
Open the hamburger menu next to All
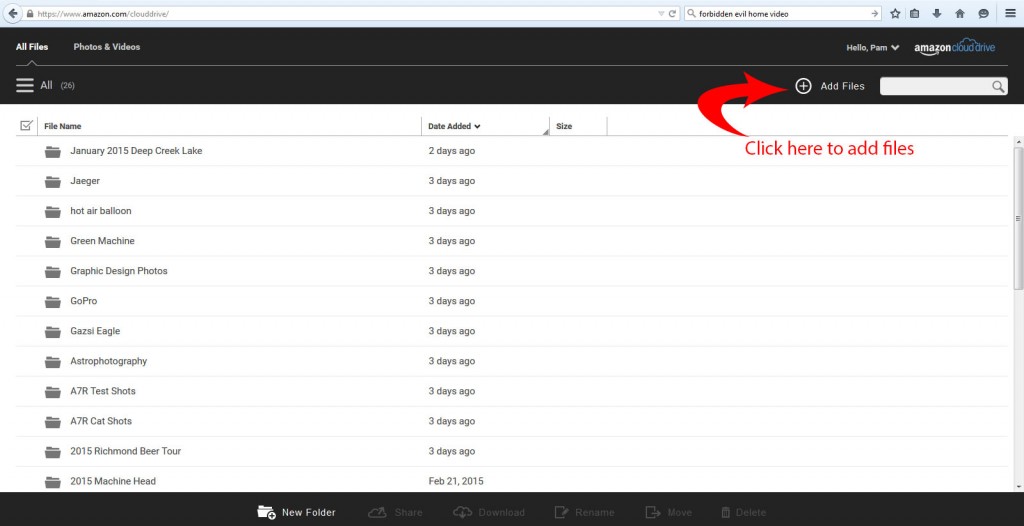(x=25, y=86)
